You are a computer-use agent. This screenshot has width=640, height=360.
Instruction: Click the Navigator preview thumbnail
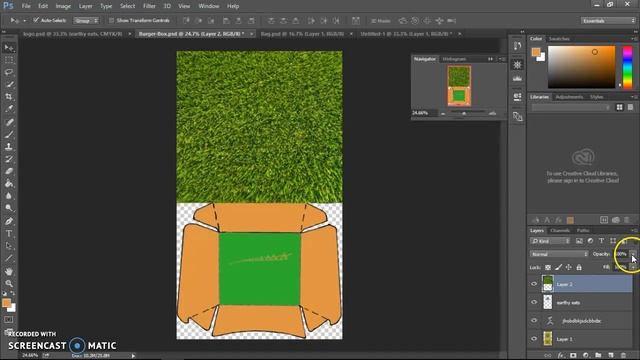459,86
